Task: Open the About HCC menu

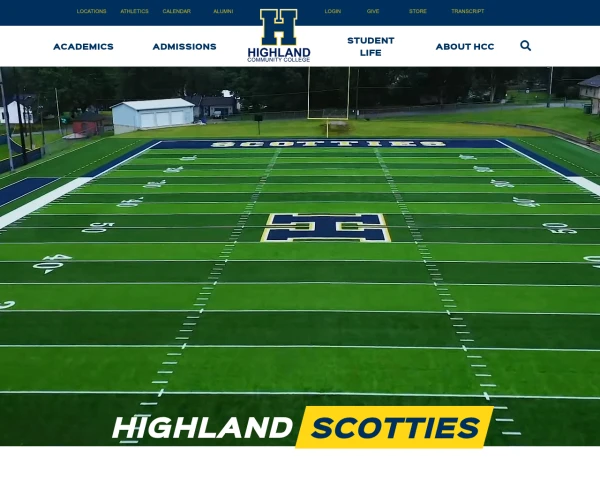Action: [x=465, y=47]
